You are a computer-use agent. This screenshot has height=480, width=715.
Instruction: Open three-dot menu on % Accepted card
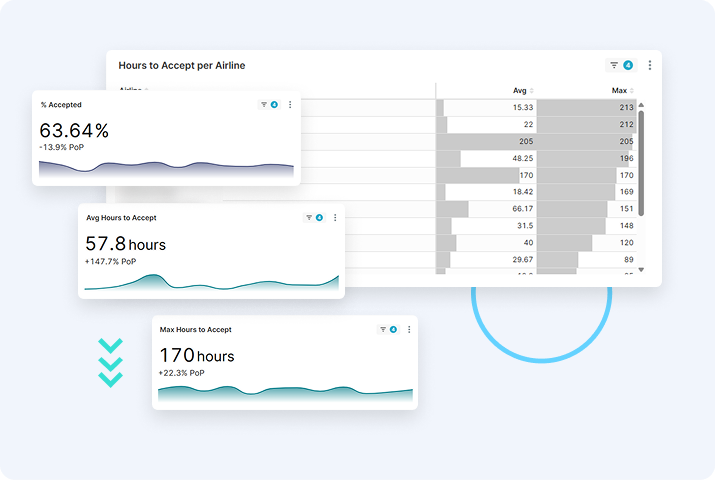(290, 104)
